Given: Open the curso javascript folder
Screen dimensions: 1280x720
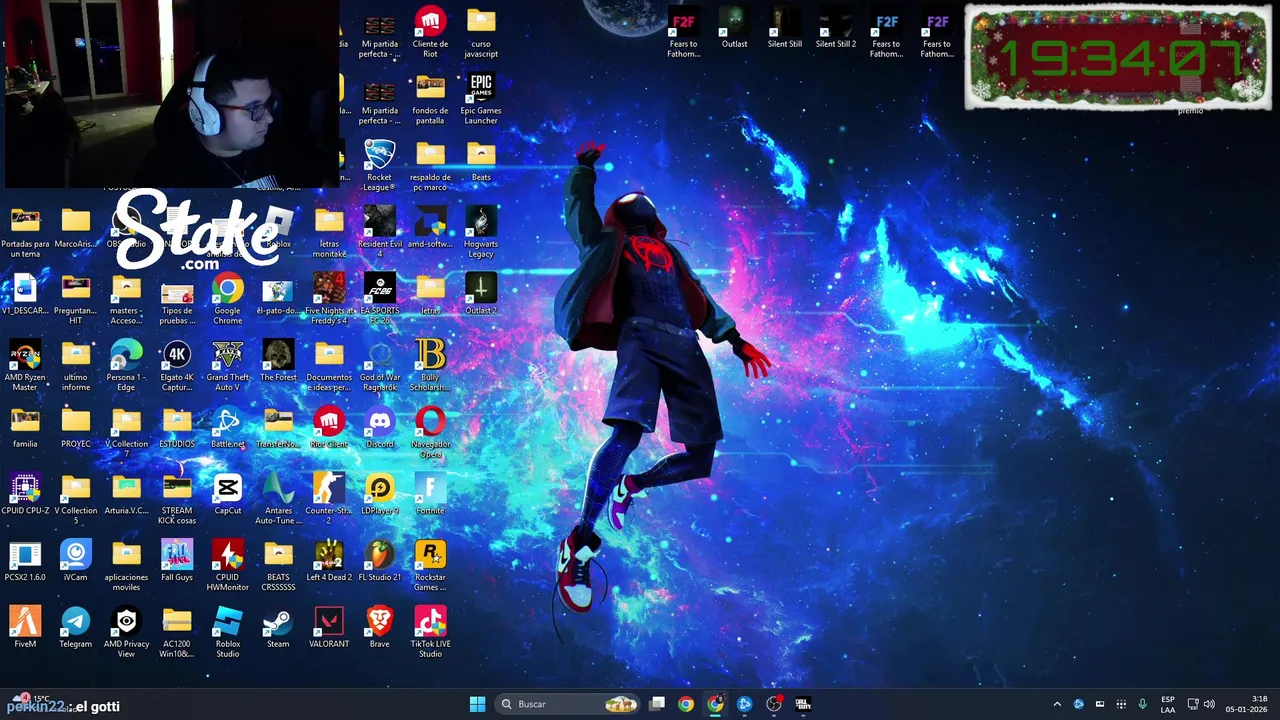Looking at the screenshot, I should tap(481, 21).
